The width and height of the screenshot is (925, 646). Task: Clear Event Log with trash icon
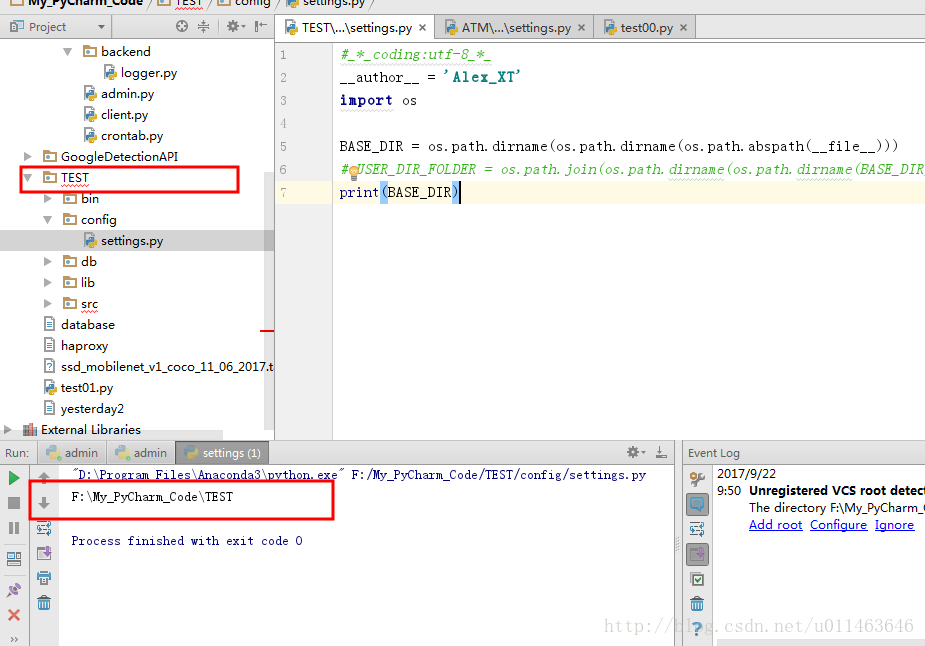(697, 604)
